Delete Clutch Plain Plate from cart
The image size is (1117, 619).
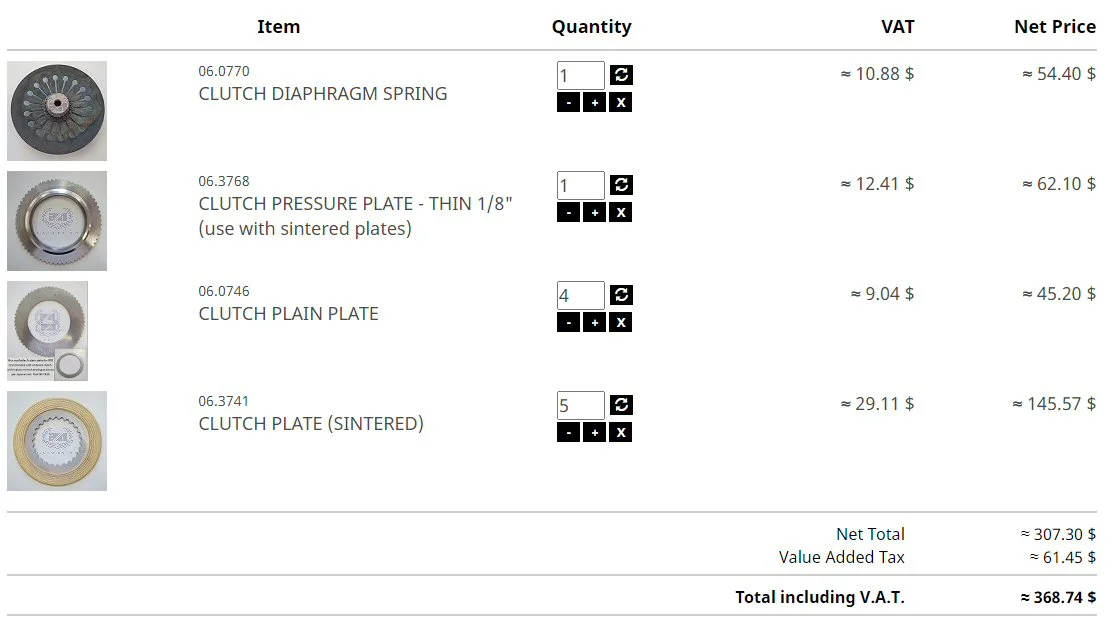(x=621, y=322)
